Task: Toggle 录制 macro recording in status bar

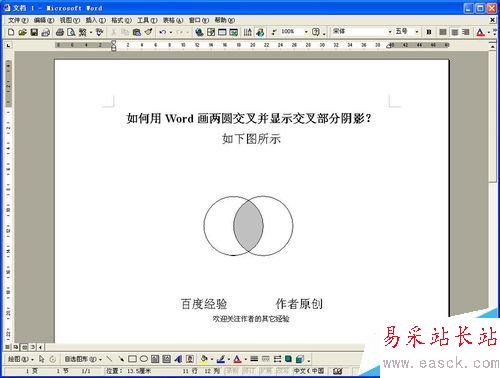Action: tap(231, 371)
